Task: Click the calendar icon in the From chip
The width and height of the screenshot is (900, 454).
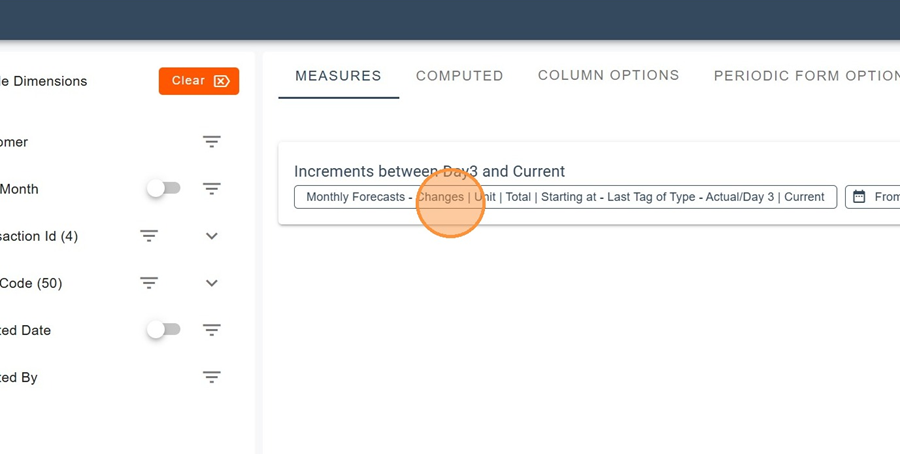Action: point(859,197)
